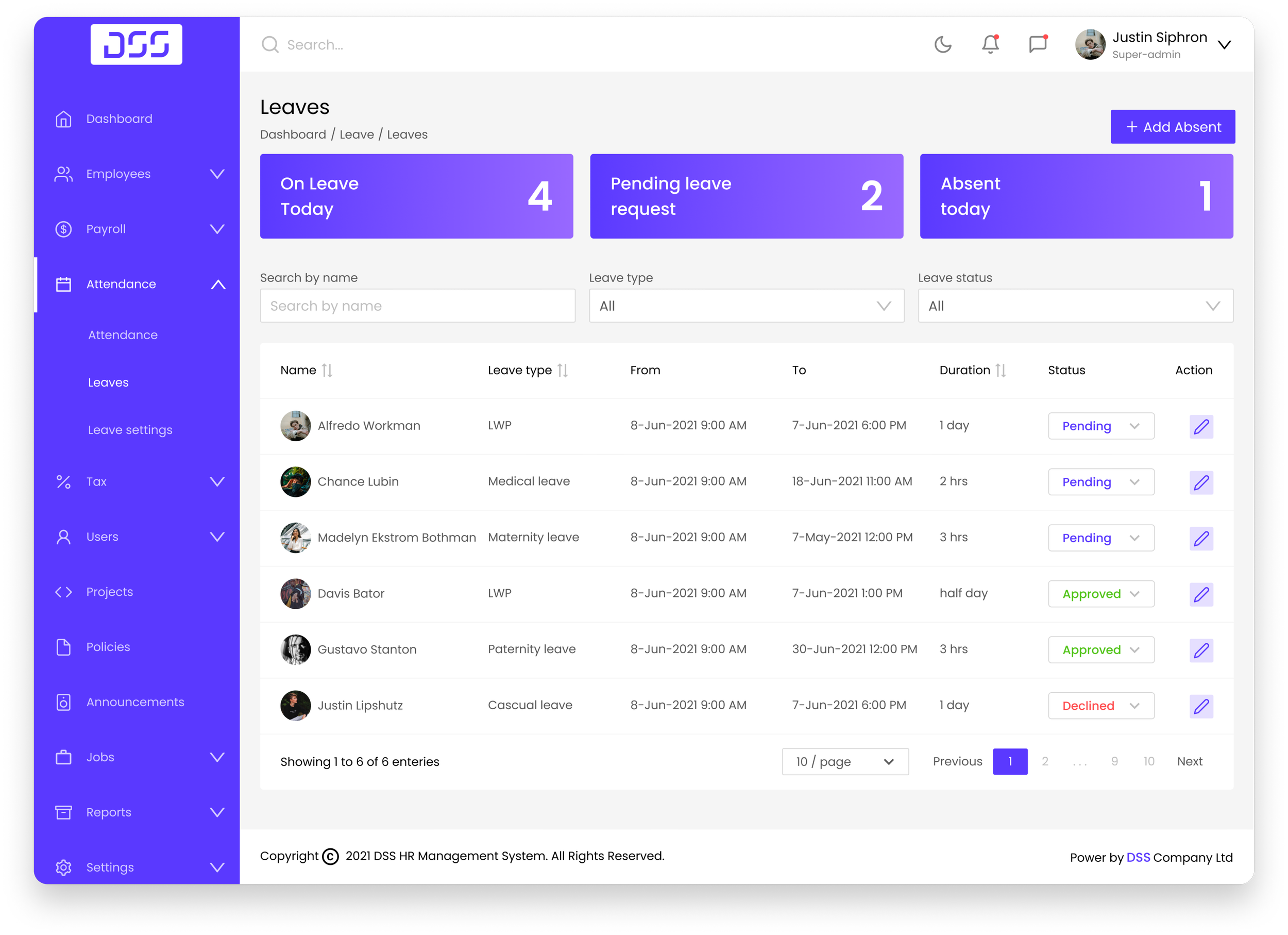Open the Projects menu label
The height and width of the screenshot is (935, 1288).
[x=110, y=592]
